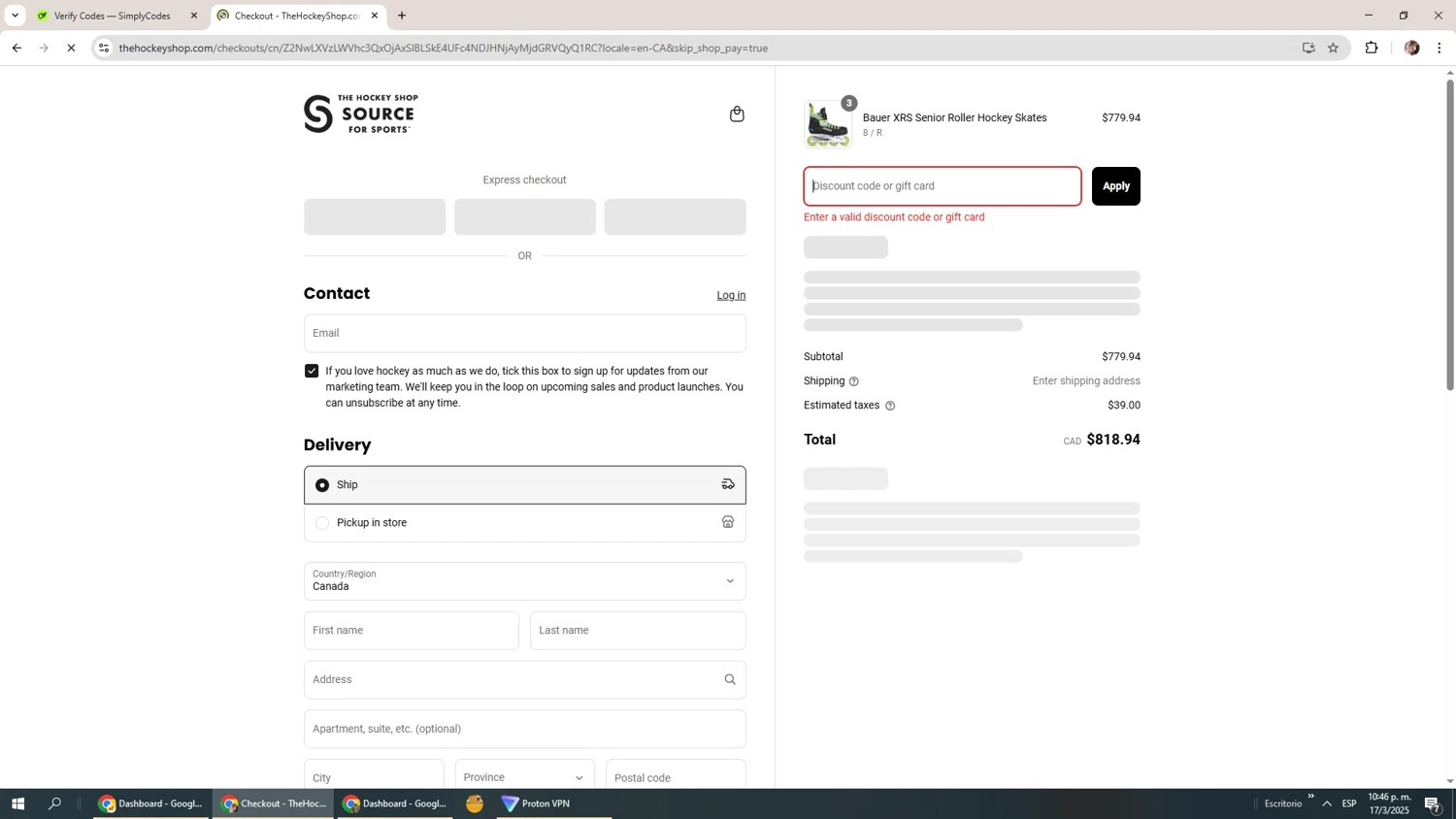Viewport: 1456px width, 819px height.
Task: Open second Dashboard Google Chrome taskbar window
Action: (x=395, y=803)
